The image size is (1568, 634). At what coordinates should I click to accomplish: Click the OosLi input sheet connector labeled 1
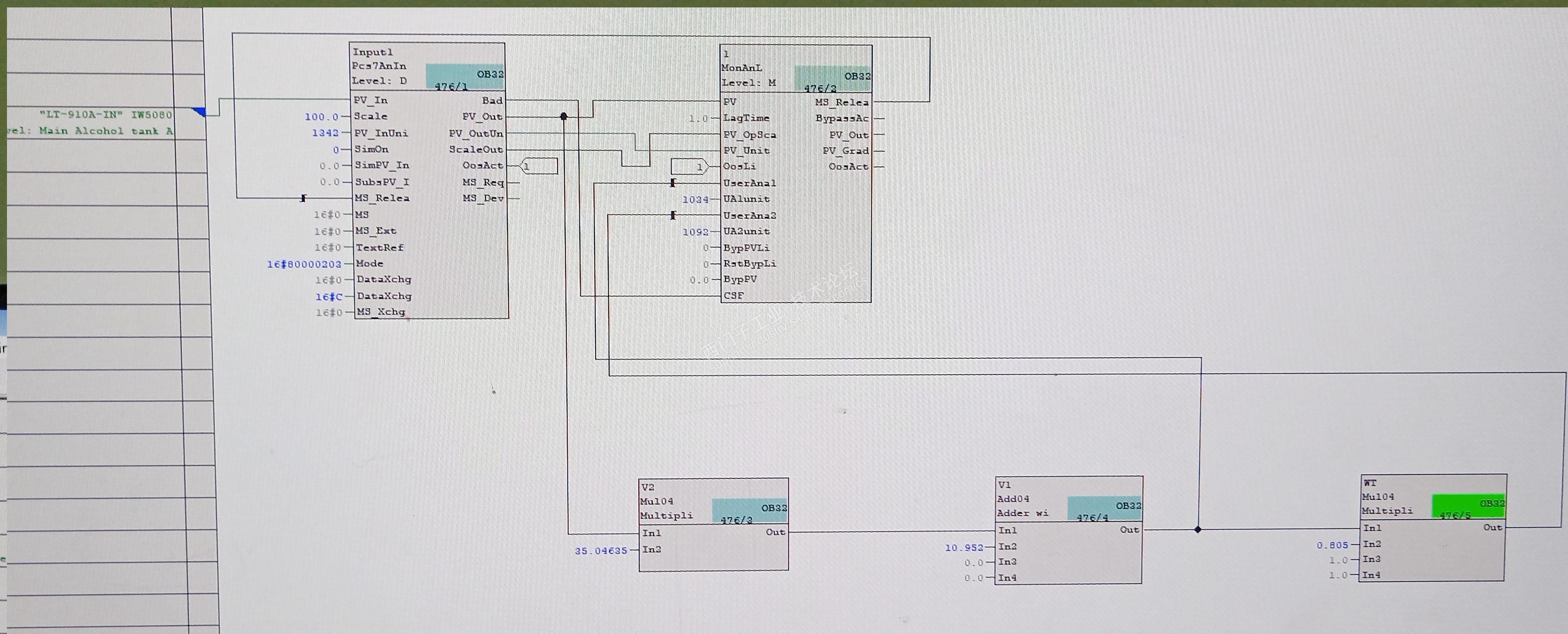click(689, 167)
